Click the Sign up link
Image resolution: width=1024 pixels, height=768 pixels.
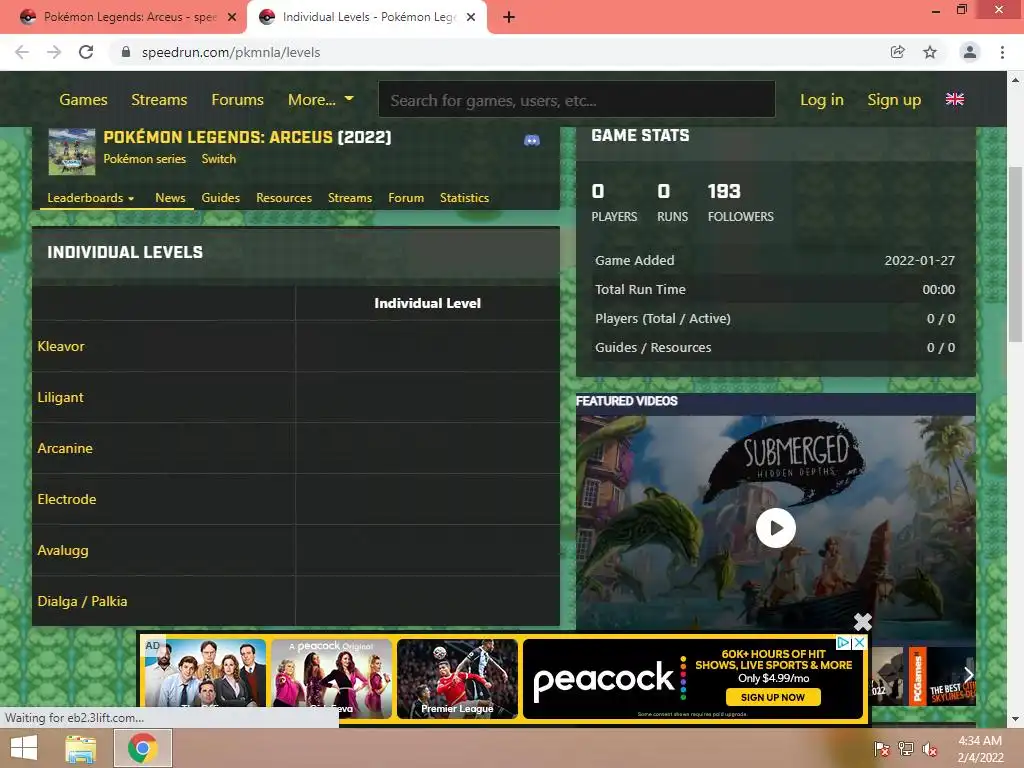(x=894, y=100)
